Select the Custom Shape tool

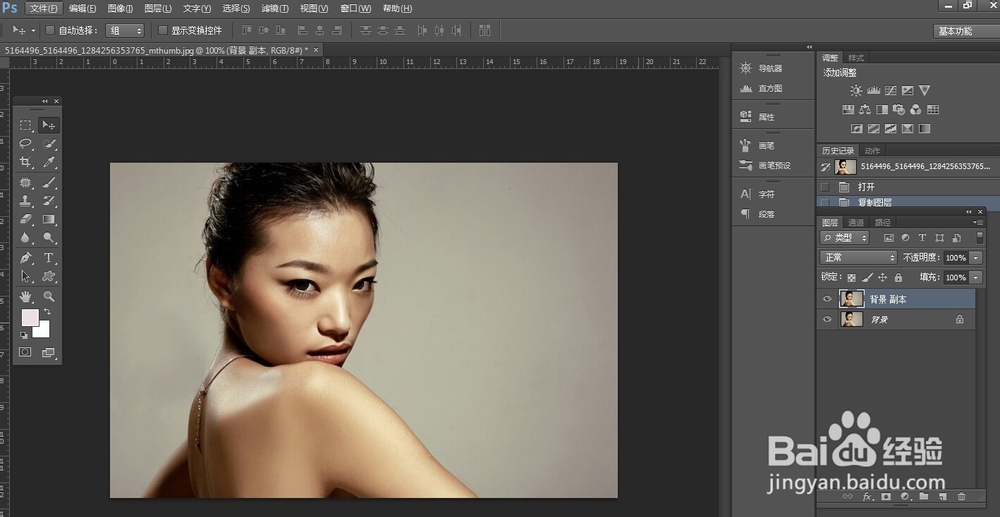[x=48, y=277]
